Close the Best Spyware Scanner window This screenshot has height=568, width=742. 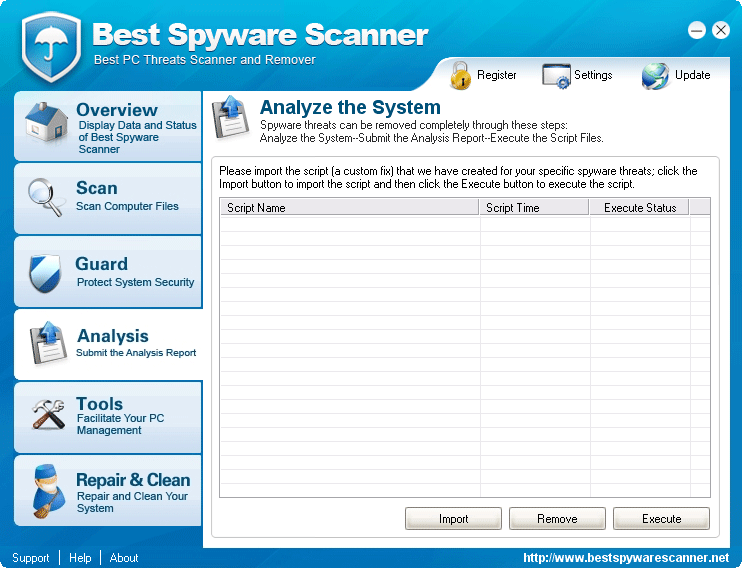coord(721,31)
